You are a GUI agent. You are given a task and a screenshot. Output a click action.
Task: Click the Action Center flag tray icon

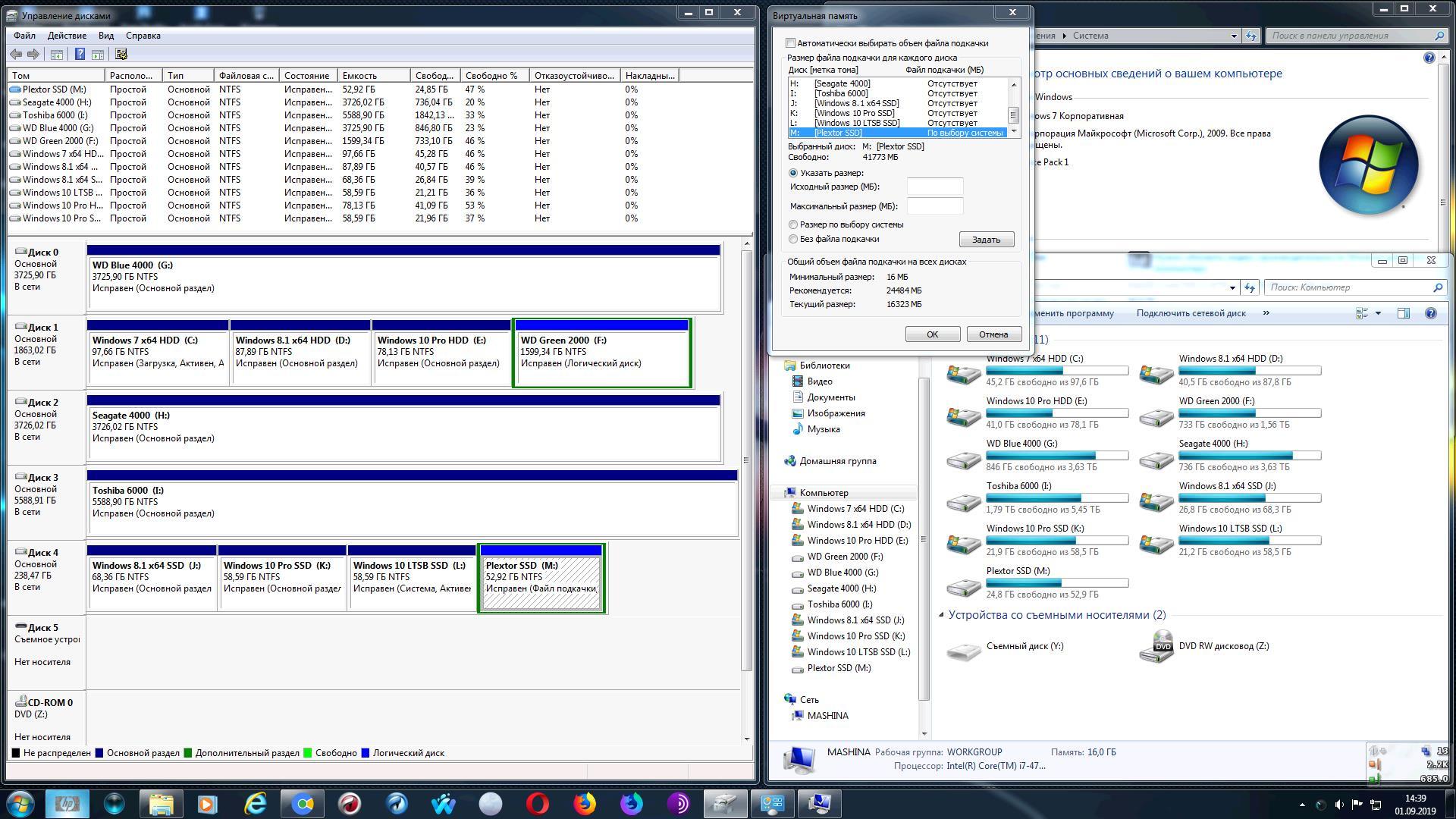click(x=1357, y=805)
